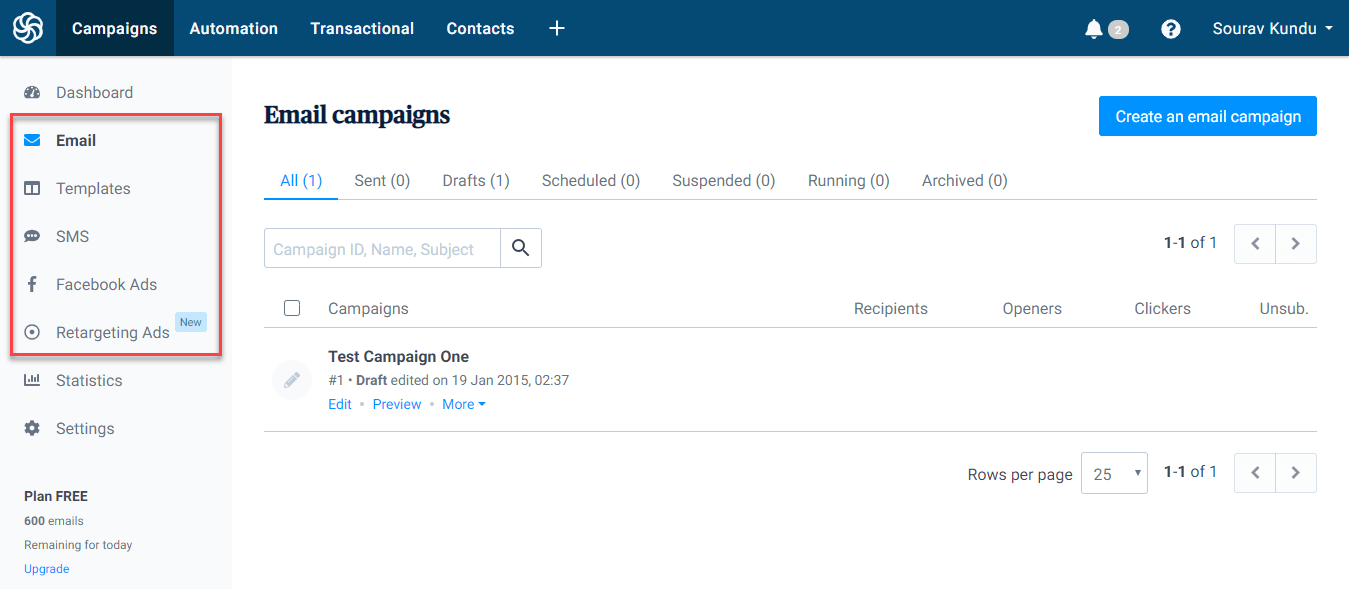Click the Facebook Ads sidebar label
The image size is (1349, 589).
pyautogui.click(x=106, y=285)
